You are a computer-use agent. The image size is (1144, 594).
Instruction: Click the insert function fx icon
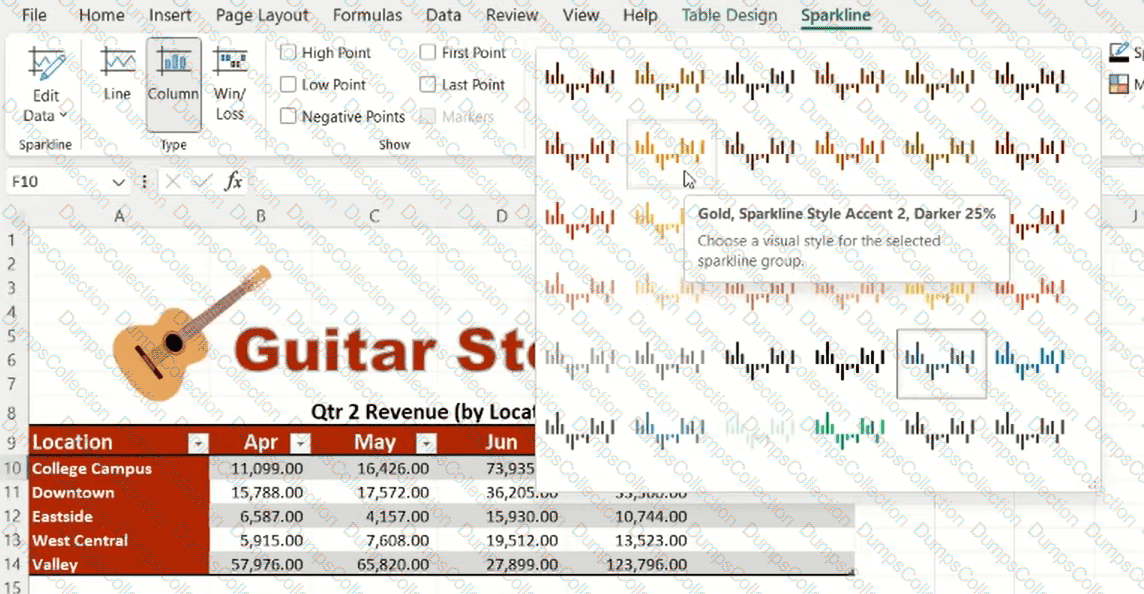point(233,181)
